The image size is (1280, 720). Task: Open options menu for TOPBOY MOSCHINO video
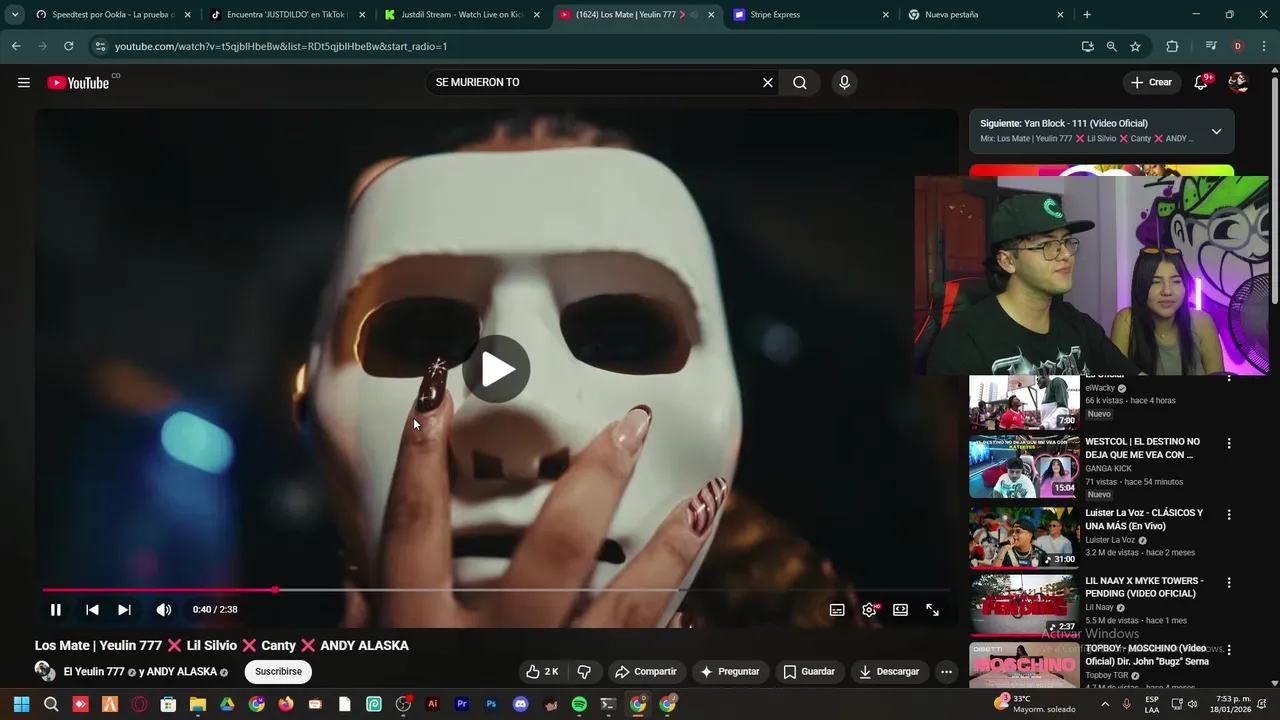[1229, 651]
